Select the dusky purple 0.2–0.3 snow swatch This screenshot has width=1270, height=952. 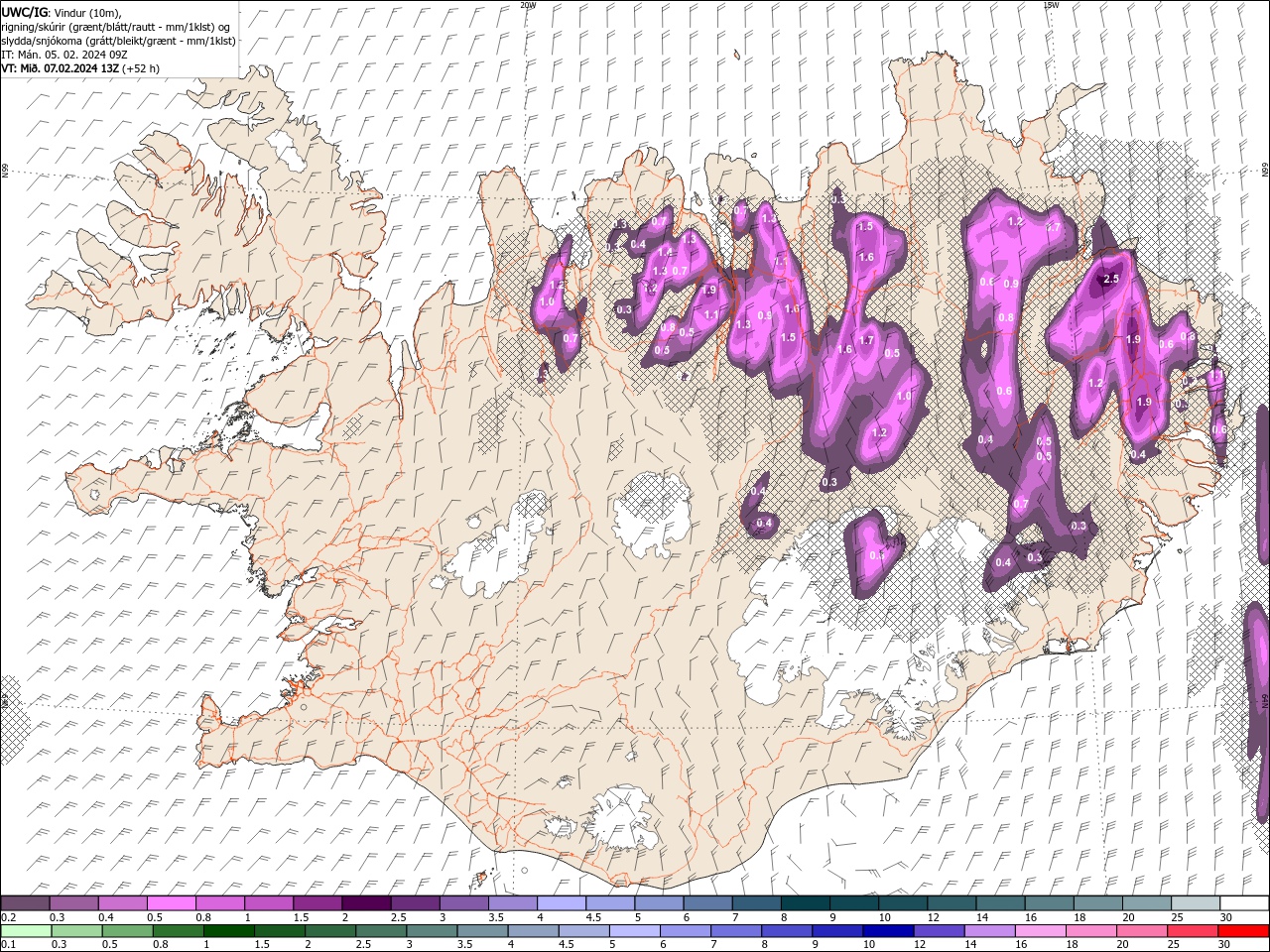(x=25, y=903)
